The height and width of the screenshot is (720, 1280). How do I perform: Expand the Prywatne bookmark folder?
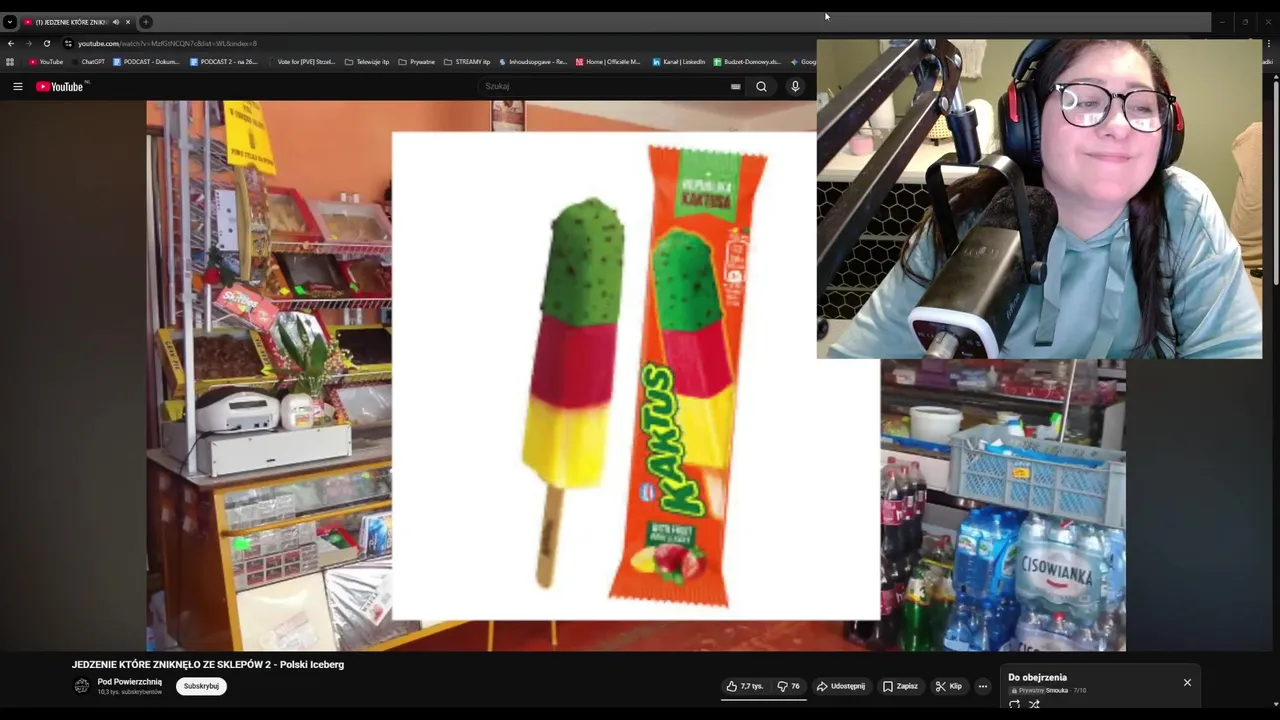coord(417,62)
